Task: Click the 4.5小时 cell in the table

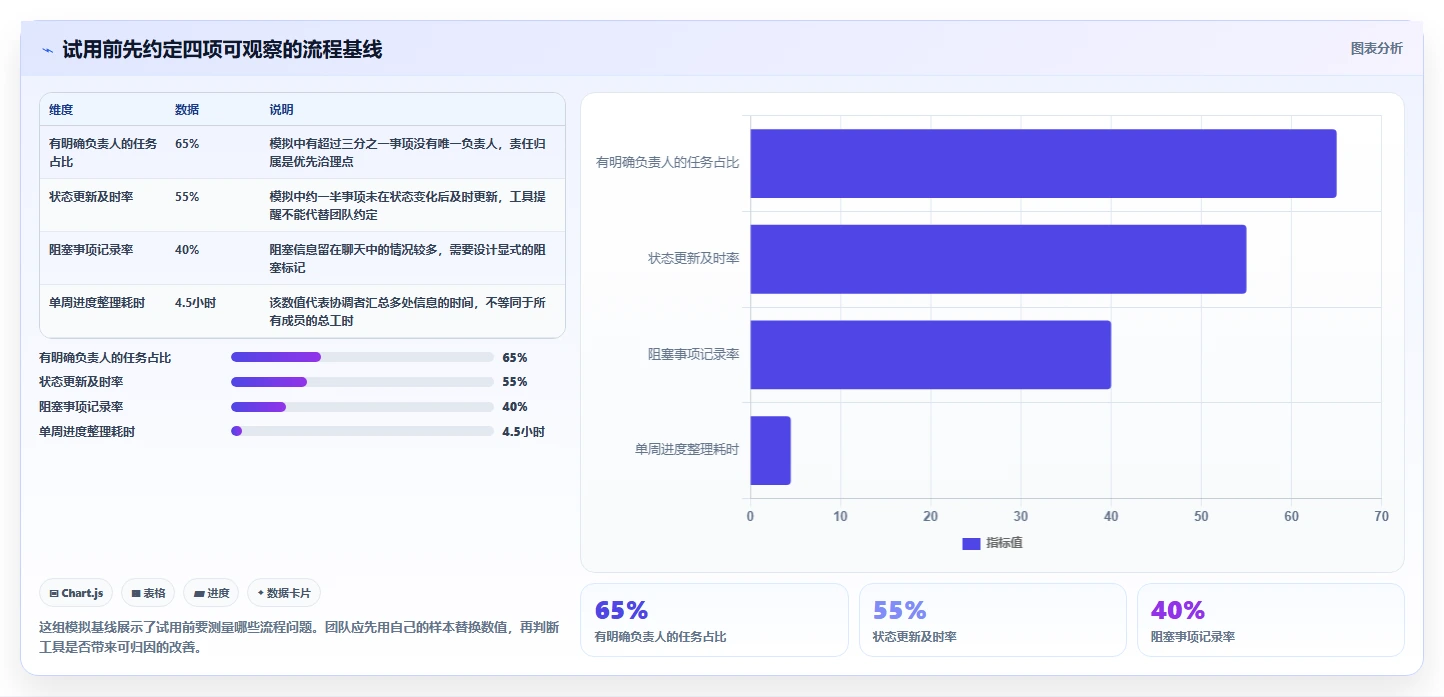Action: (x=196, y=303)
